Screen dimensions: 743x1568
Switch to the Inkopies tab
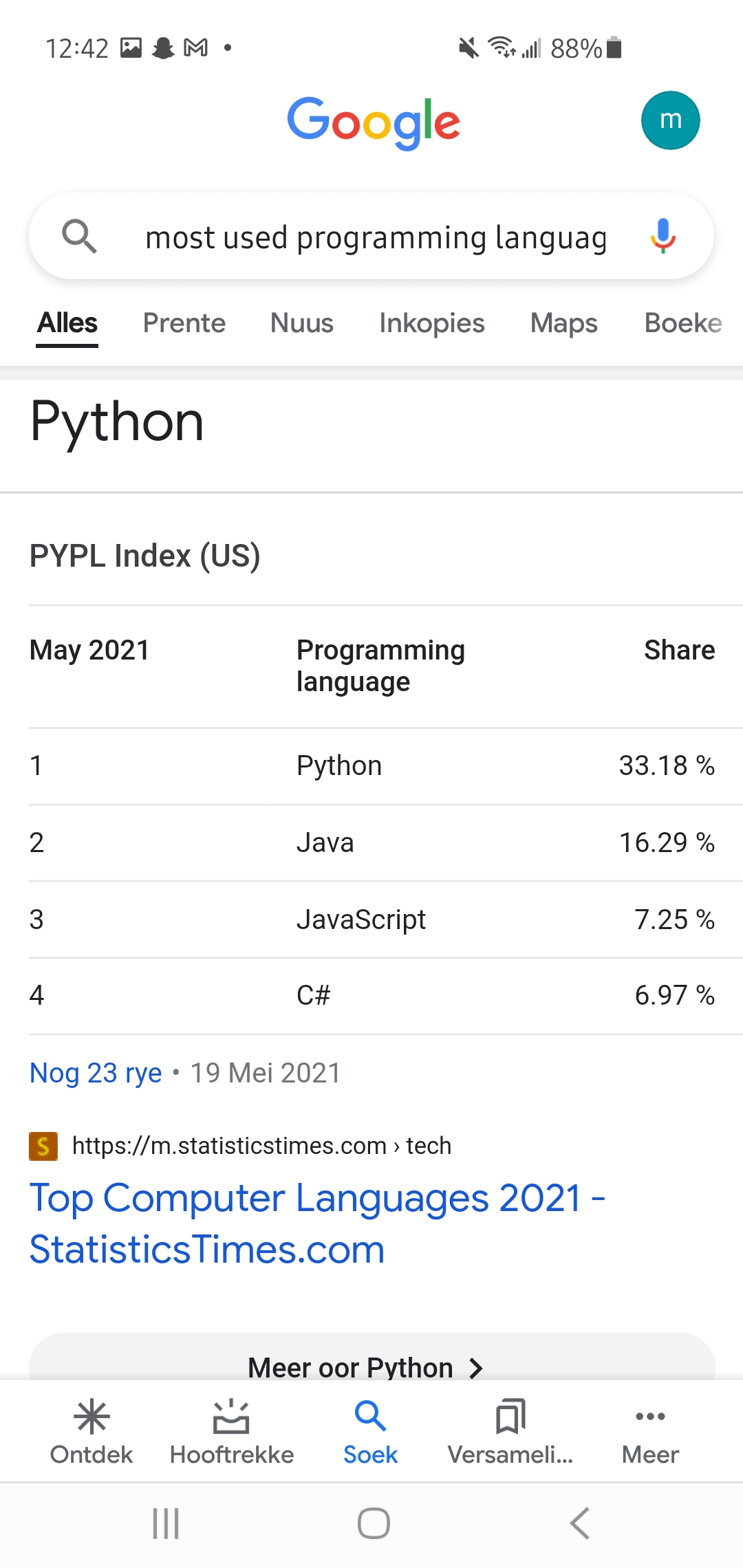click(431, 323)
